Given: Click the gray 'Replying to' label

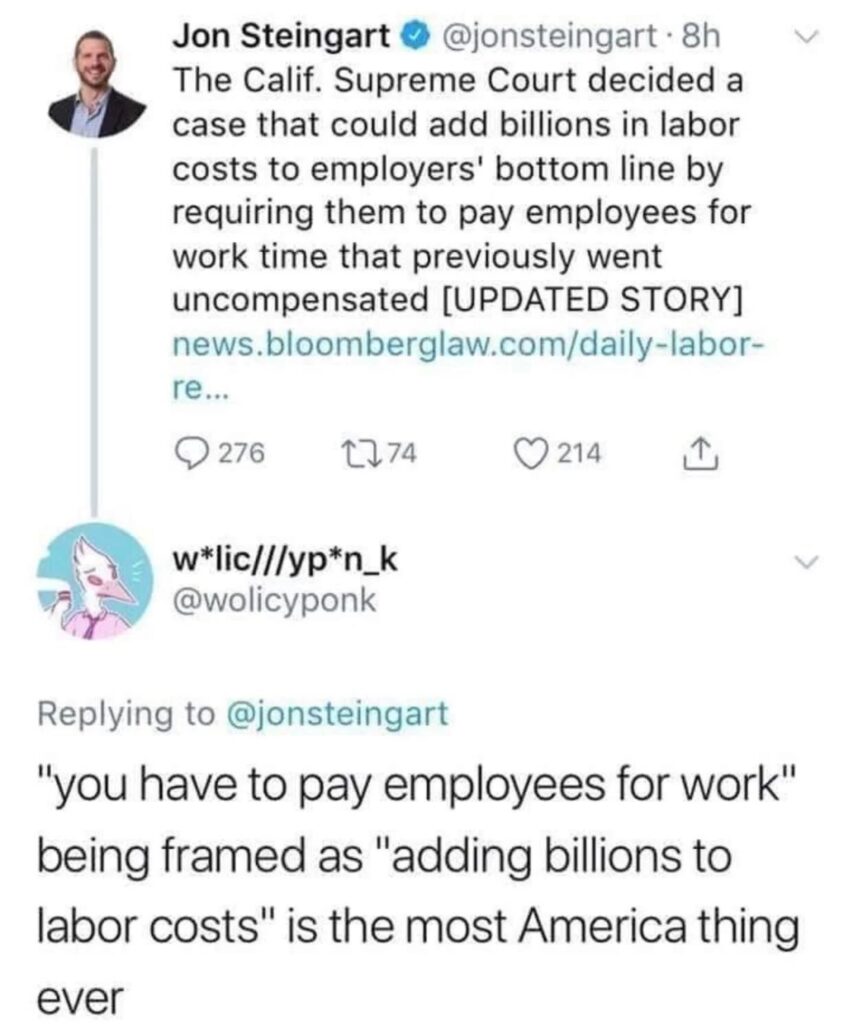Looking at the screenshot, I should coord(125,714).
